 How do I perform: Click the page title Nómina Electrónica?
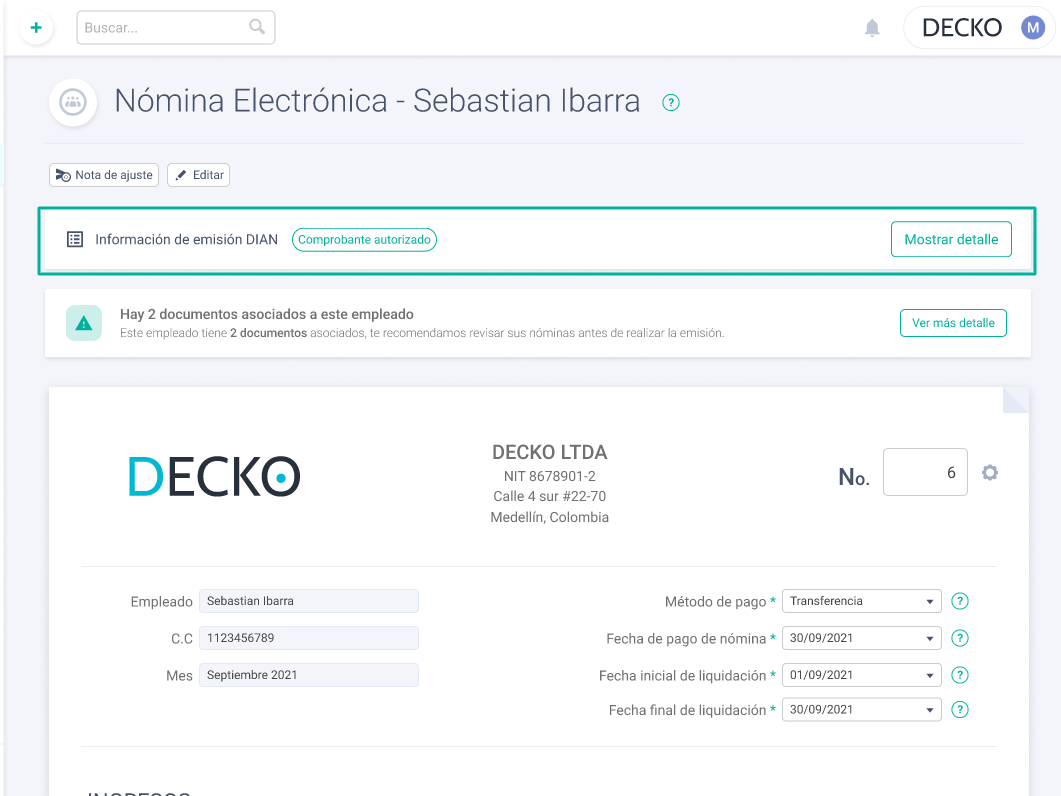tap(377, 102)
